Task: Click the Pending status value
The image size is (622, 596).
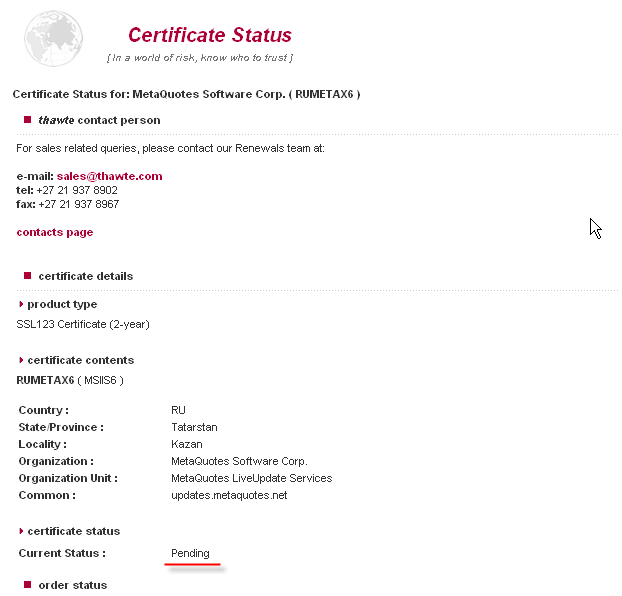Action: click(190, 554)
